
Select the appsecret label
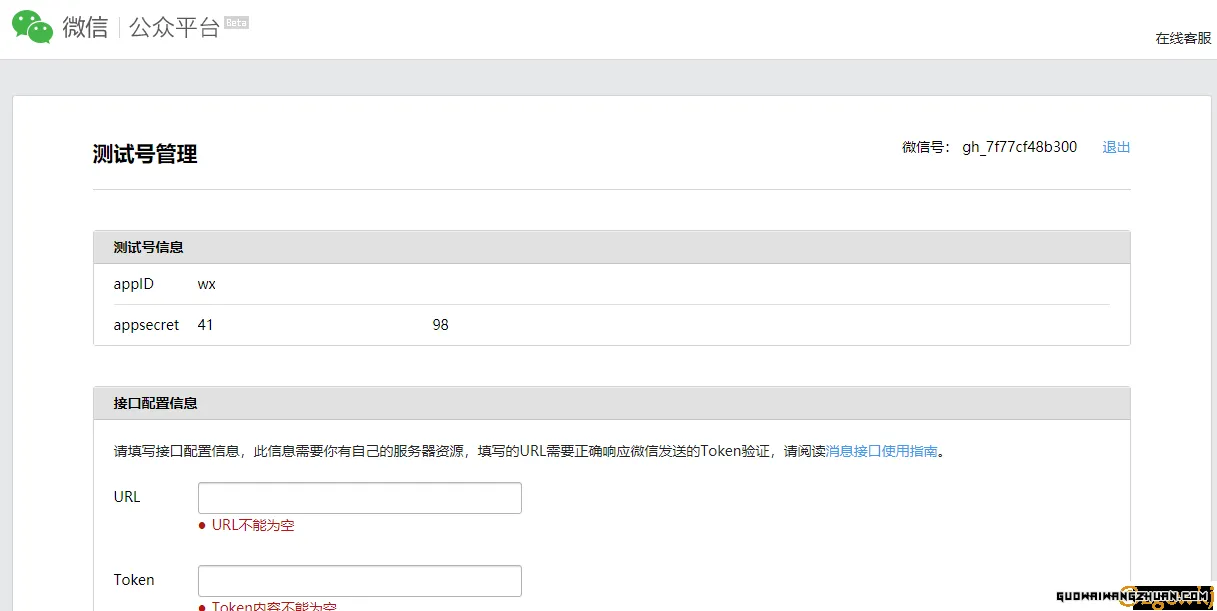147,325
